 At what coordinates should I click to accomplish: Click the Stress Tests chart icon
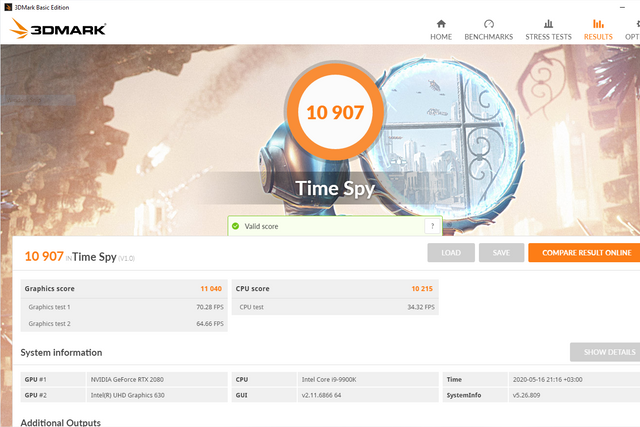click(x=548, y=24)
